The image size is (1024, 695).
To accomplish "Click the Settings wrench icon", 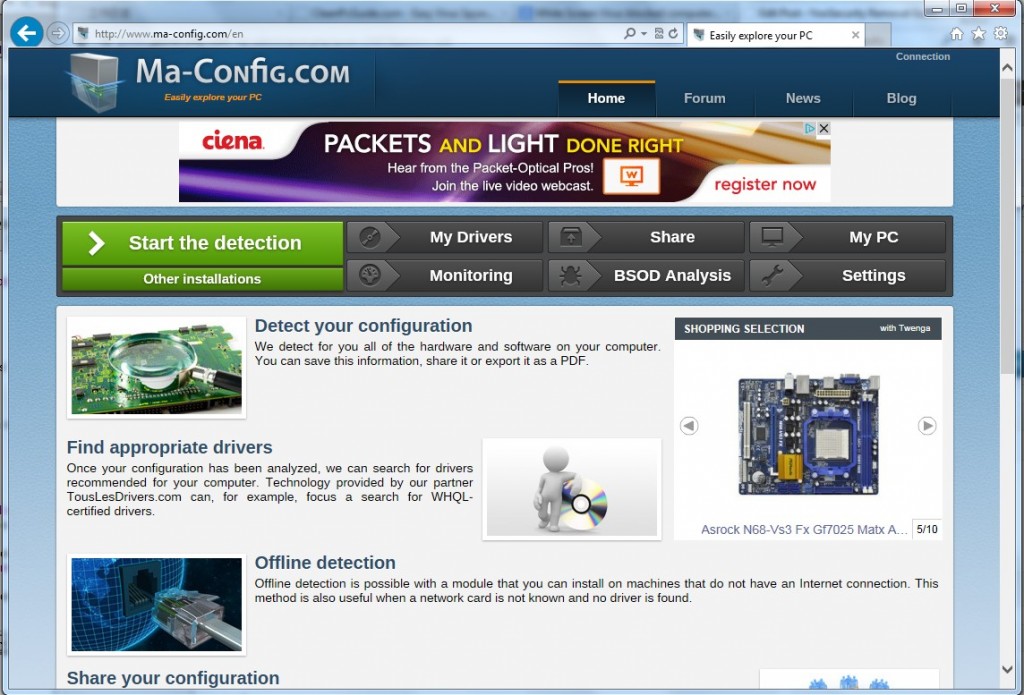I will 772,276.
